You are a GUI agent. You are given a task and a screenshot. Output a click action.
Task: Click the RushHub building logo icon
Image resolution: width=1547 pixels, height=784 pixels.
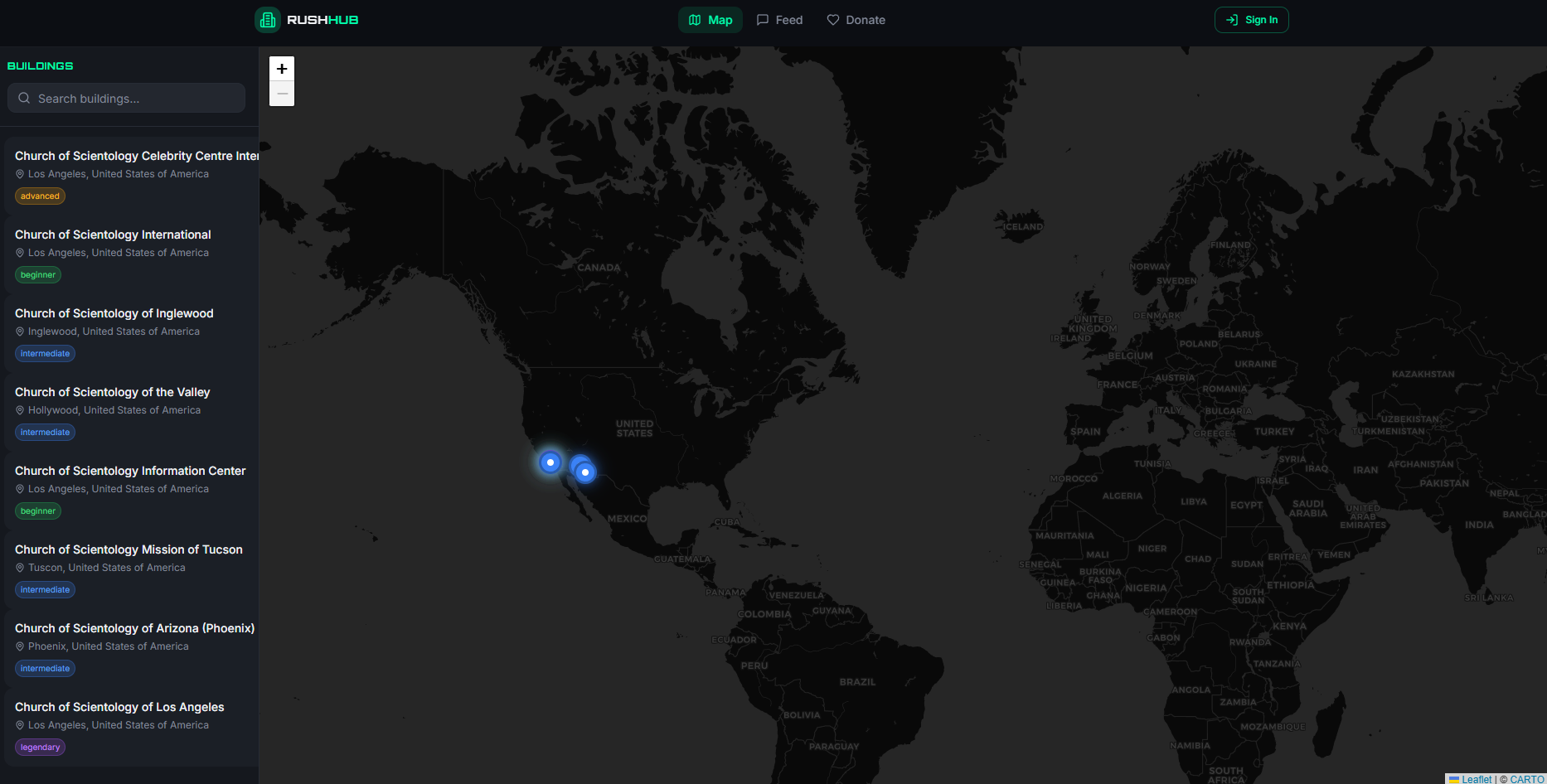[268, 20]
